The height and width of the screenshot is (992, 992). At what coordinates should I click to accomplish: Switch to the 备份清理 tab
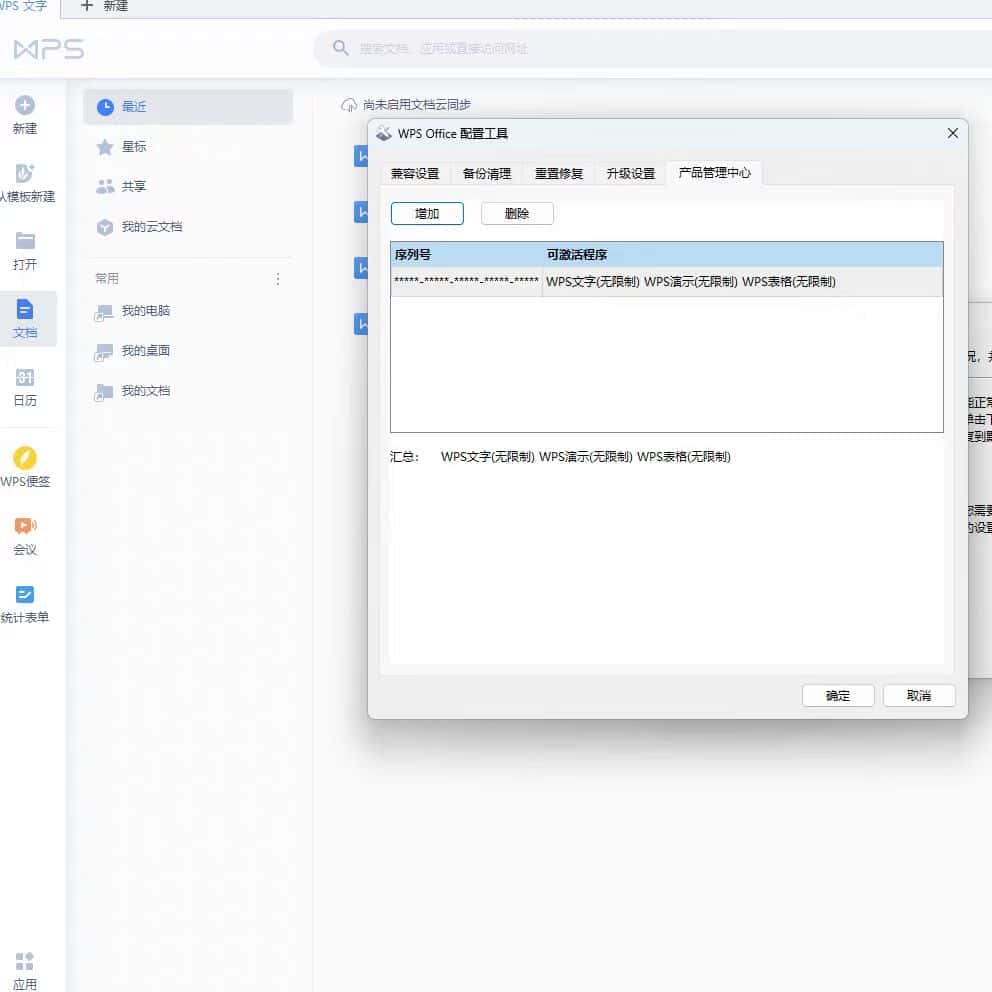(x=487, y=173)
